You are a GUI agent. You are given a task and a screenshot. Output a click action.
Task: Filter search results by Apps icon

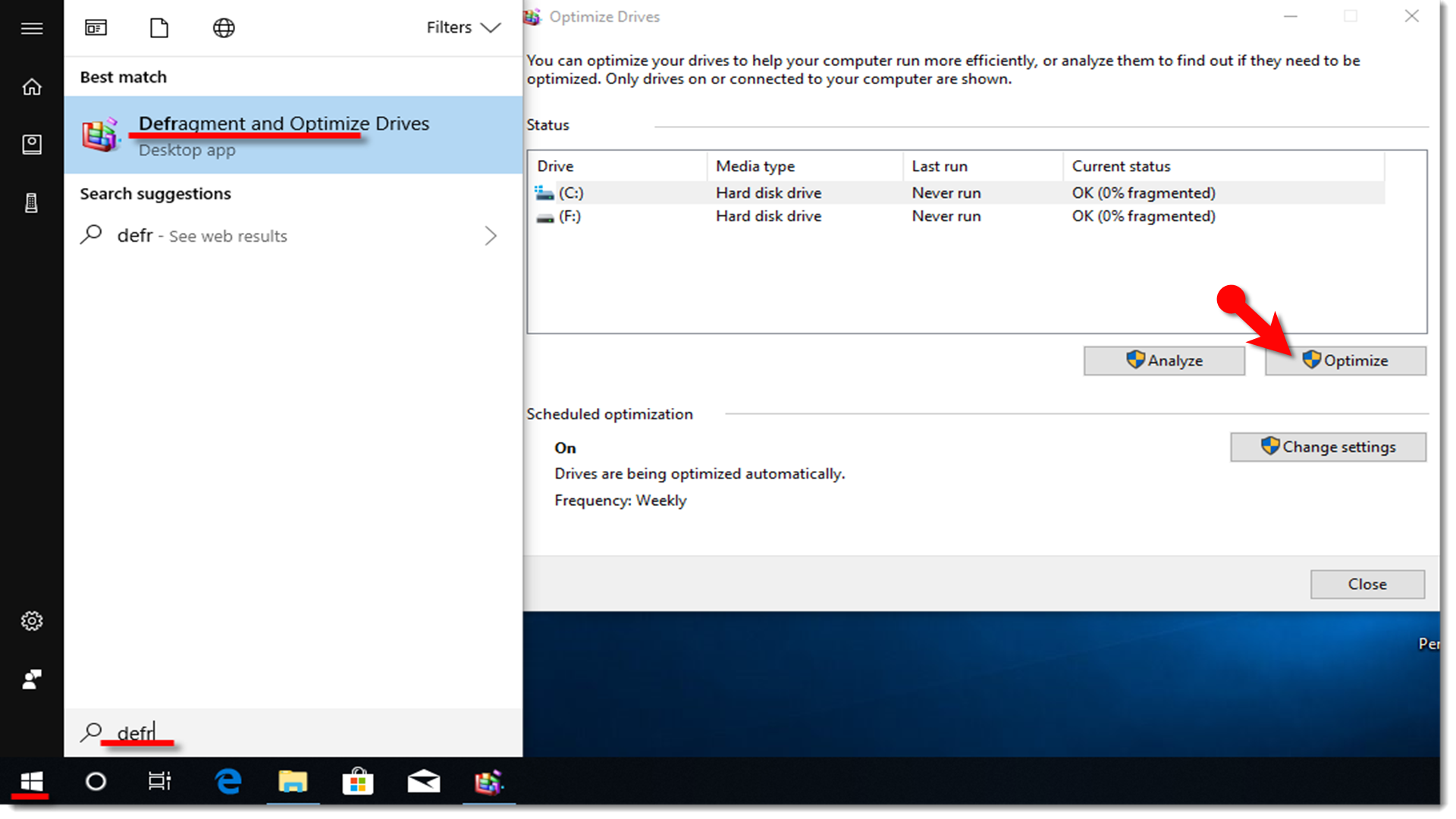96,28
